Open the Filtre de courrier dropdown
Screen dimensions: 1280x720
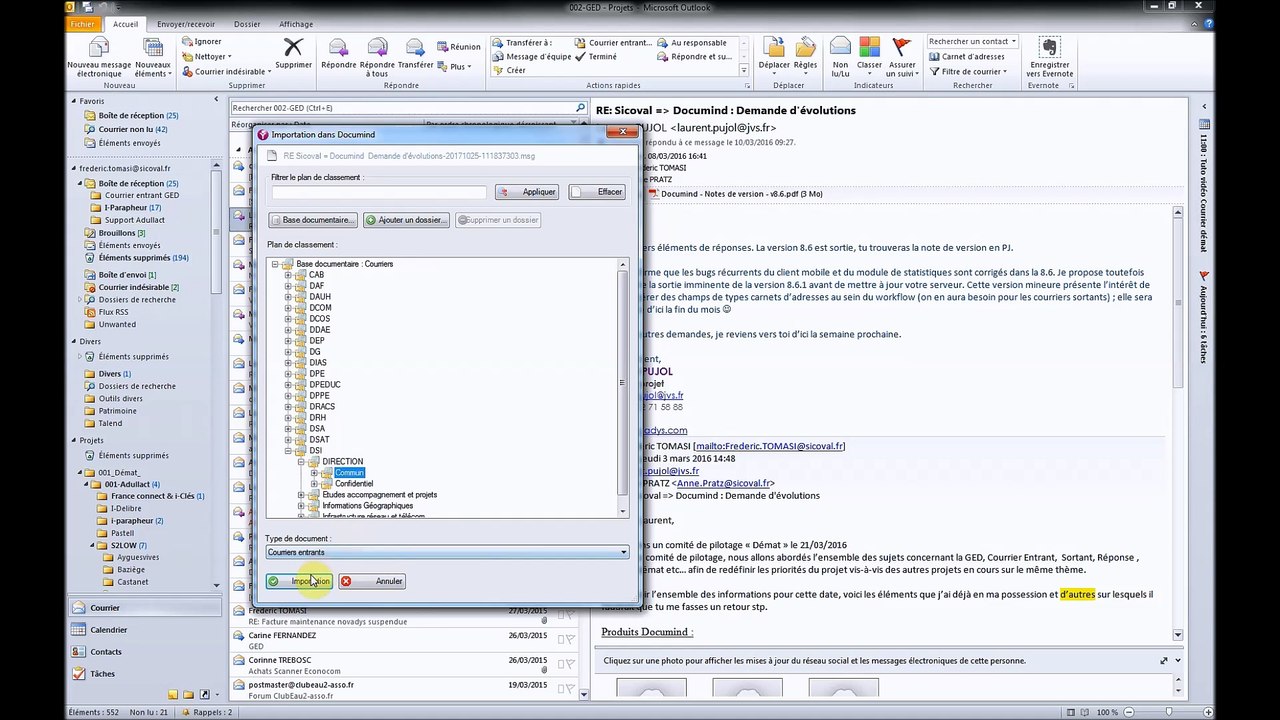tap(968, 72)
